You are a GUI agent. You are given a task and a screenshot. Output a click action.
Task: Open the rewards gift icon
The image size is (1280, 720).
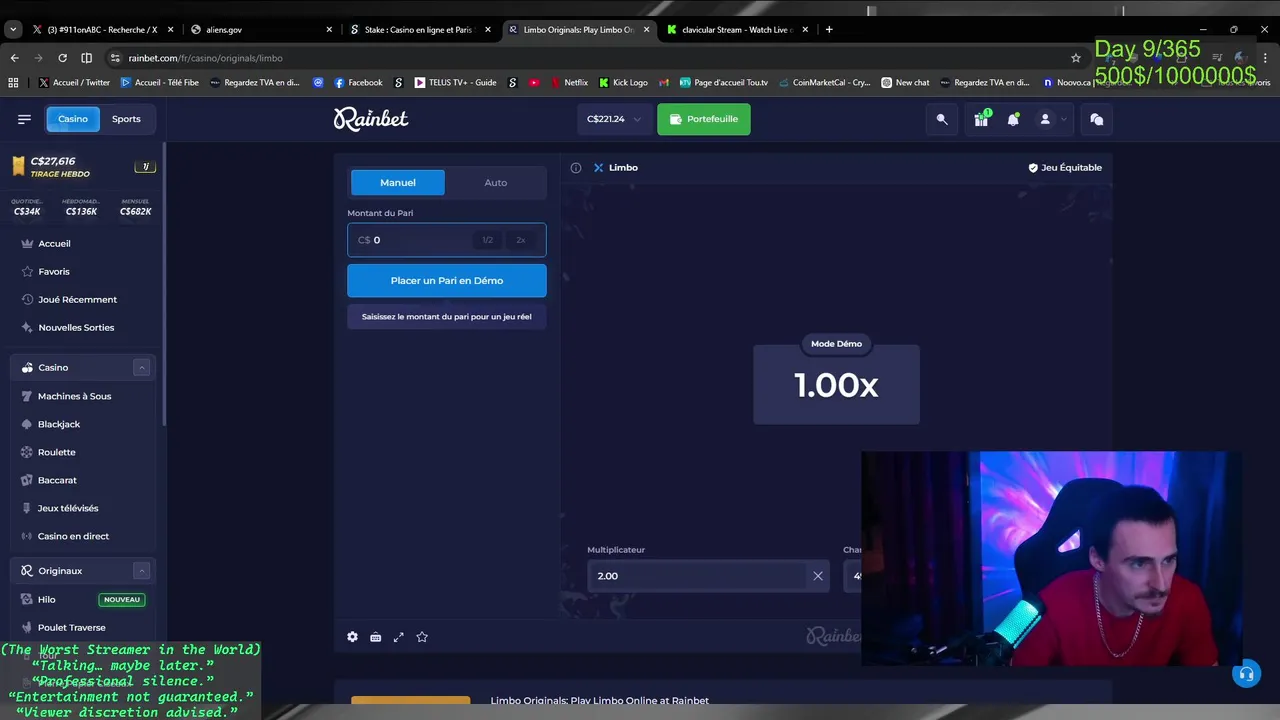tap(981, 119)
